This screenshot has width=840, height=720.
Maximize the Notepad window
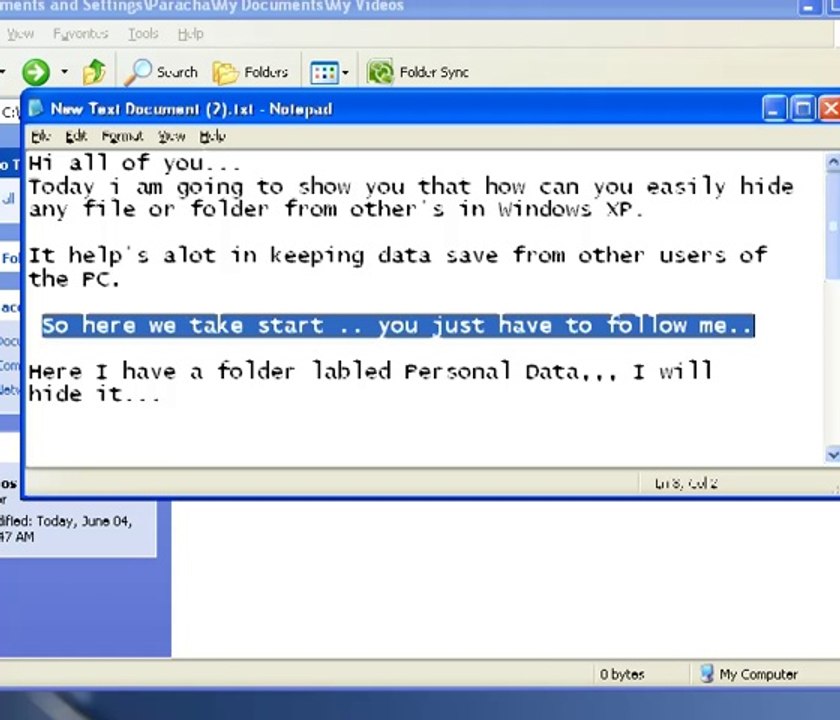[x=803, y=109]
